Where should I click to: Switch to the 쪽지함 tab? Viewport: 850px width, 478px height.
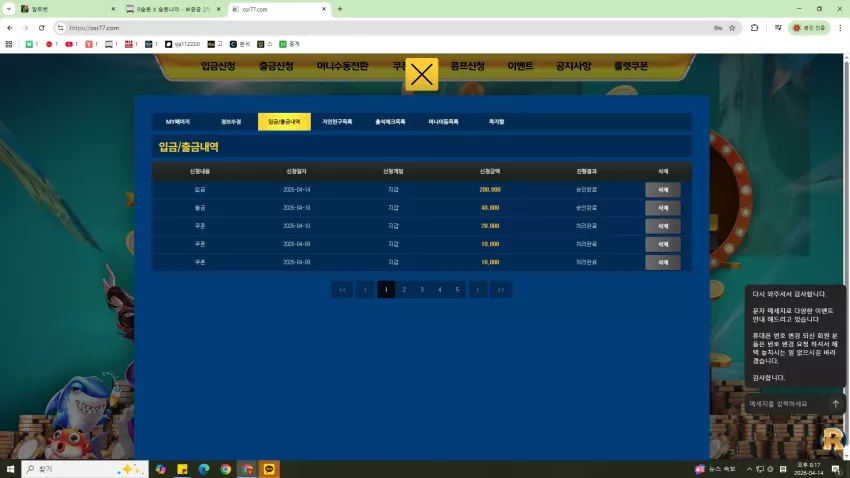point(497,122)
